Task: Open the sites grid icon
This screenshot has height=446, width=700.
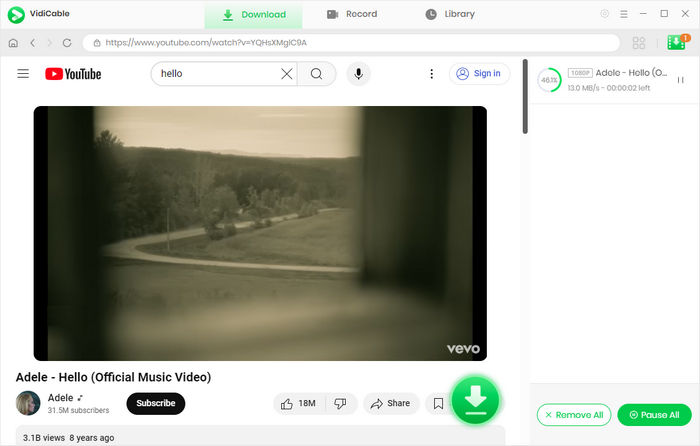Action: (639, 43)
